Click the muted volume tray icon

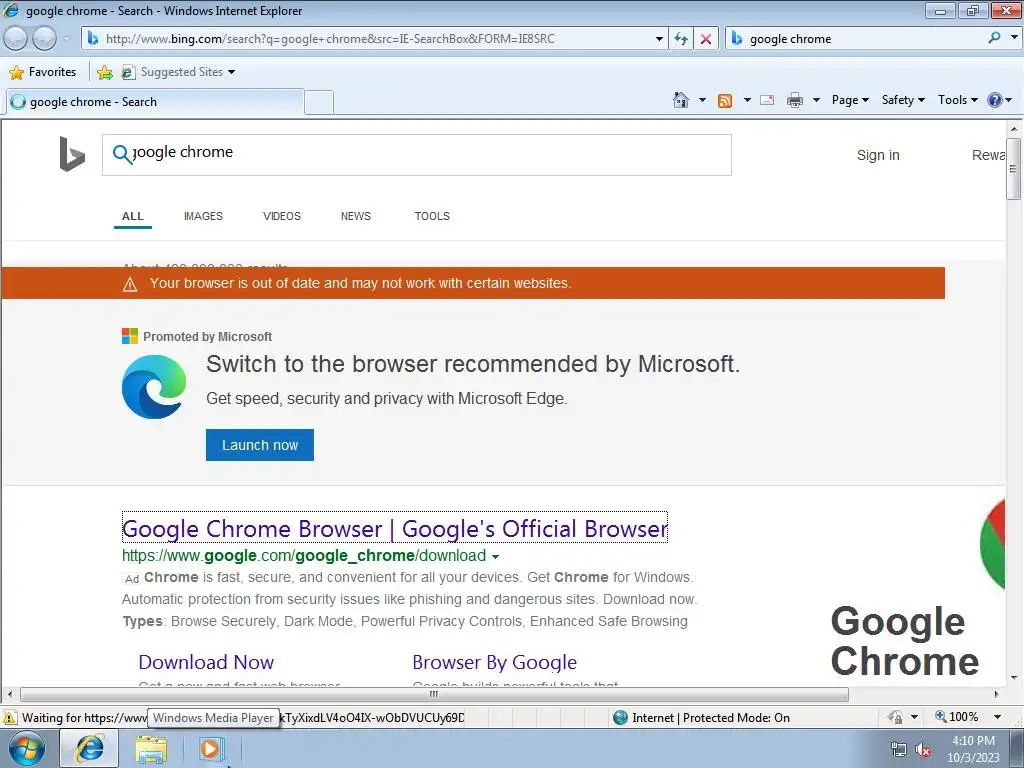click(x=923, y=750)
